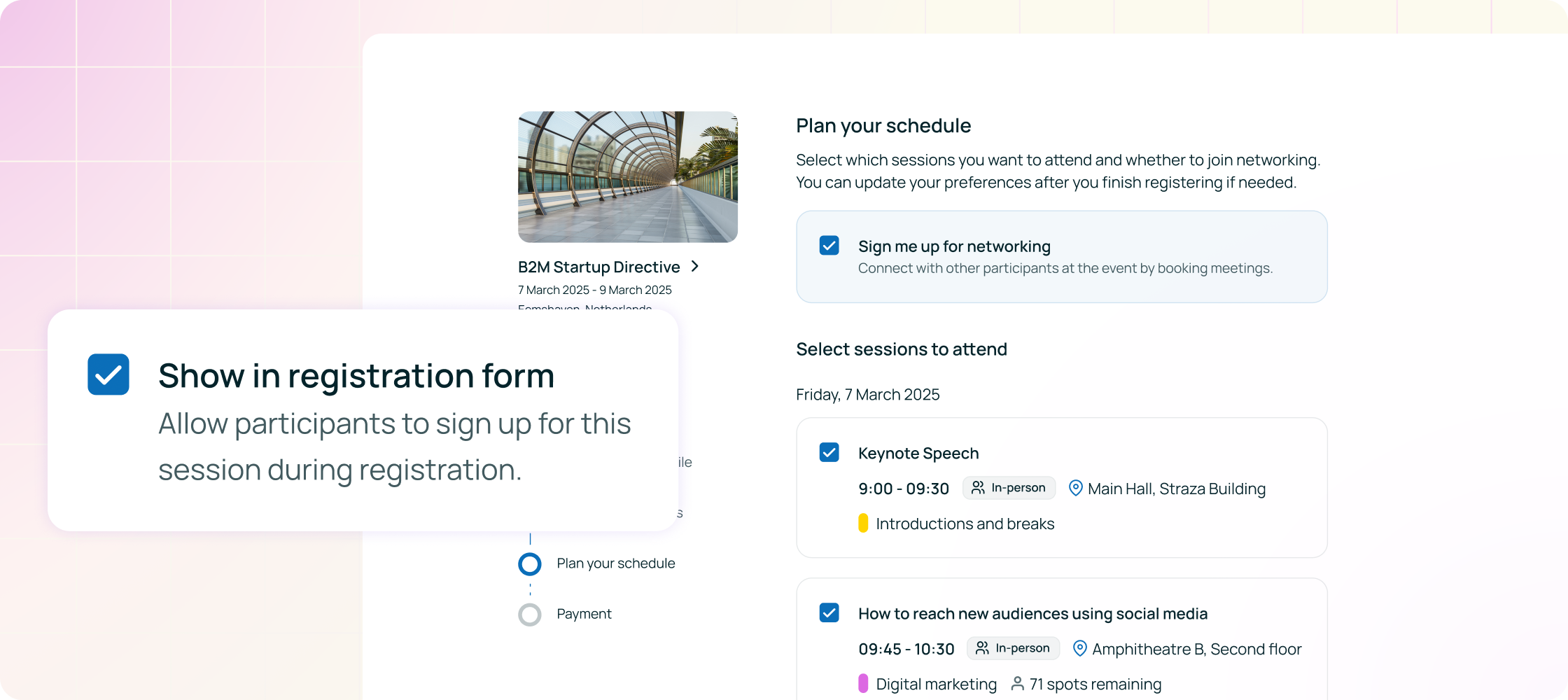
Task: Expand B2M Startup Directive chevron arrow
Action: click(x=695, y=267)
